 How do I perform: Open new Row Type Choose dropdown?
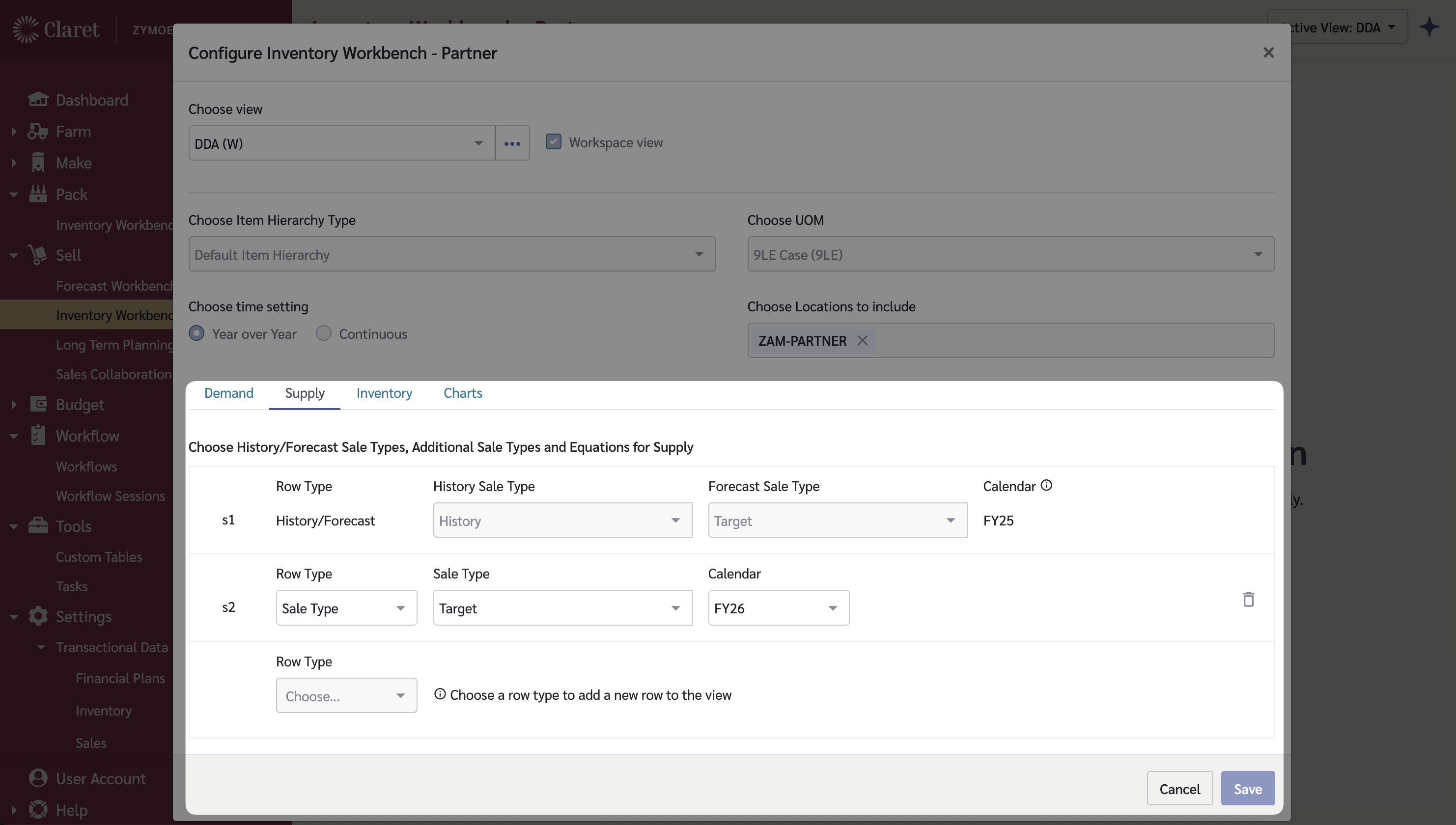tap(346, 696)
